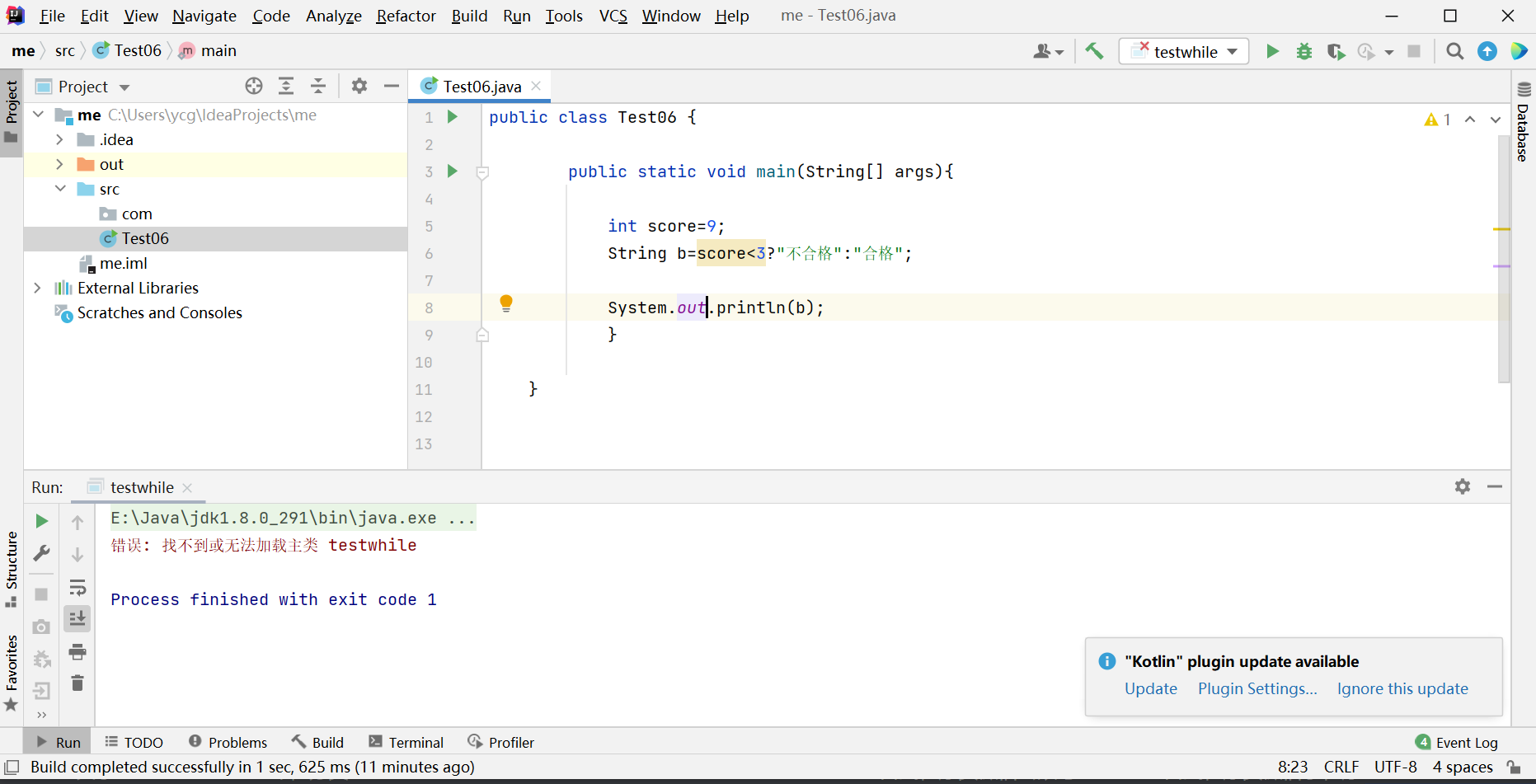Open the Navigate menu
Screen dimensions: 1536x784
[204, 16]
